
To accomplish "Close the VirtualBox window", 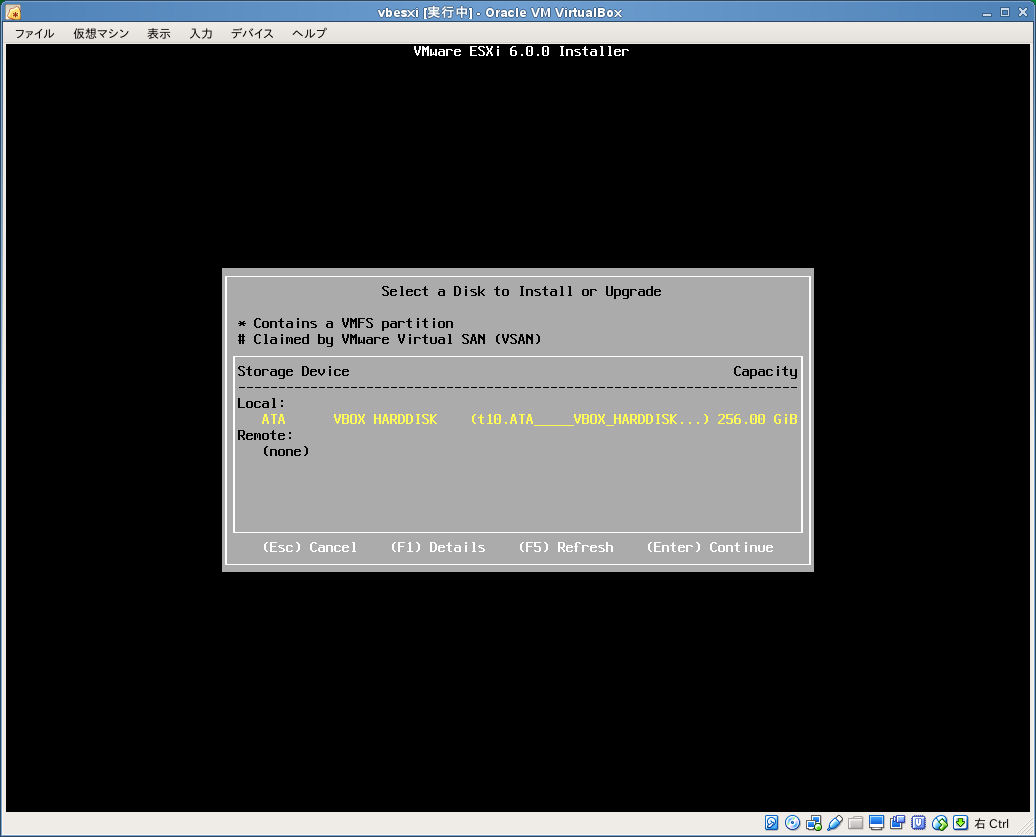I will tap(1023, 13).
